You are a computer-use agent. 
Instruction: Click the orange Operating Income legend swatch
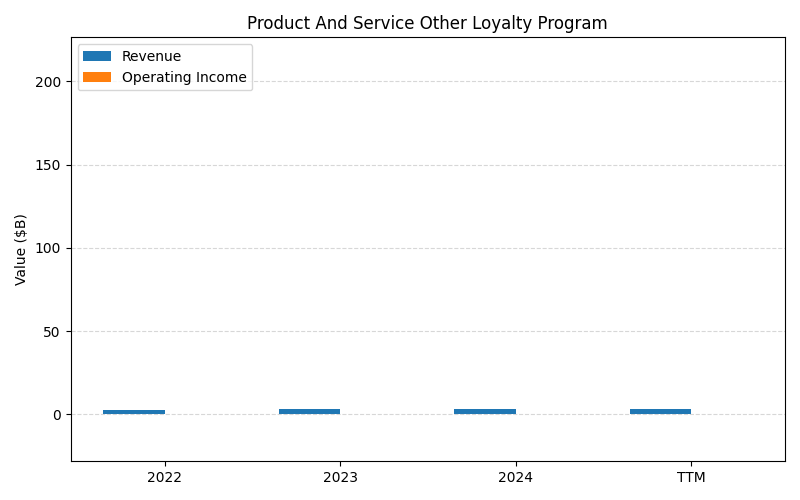click(97, 77)
